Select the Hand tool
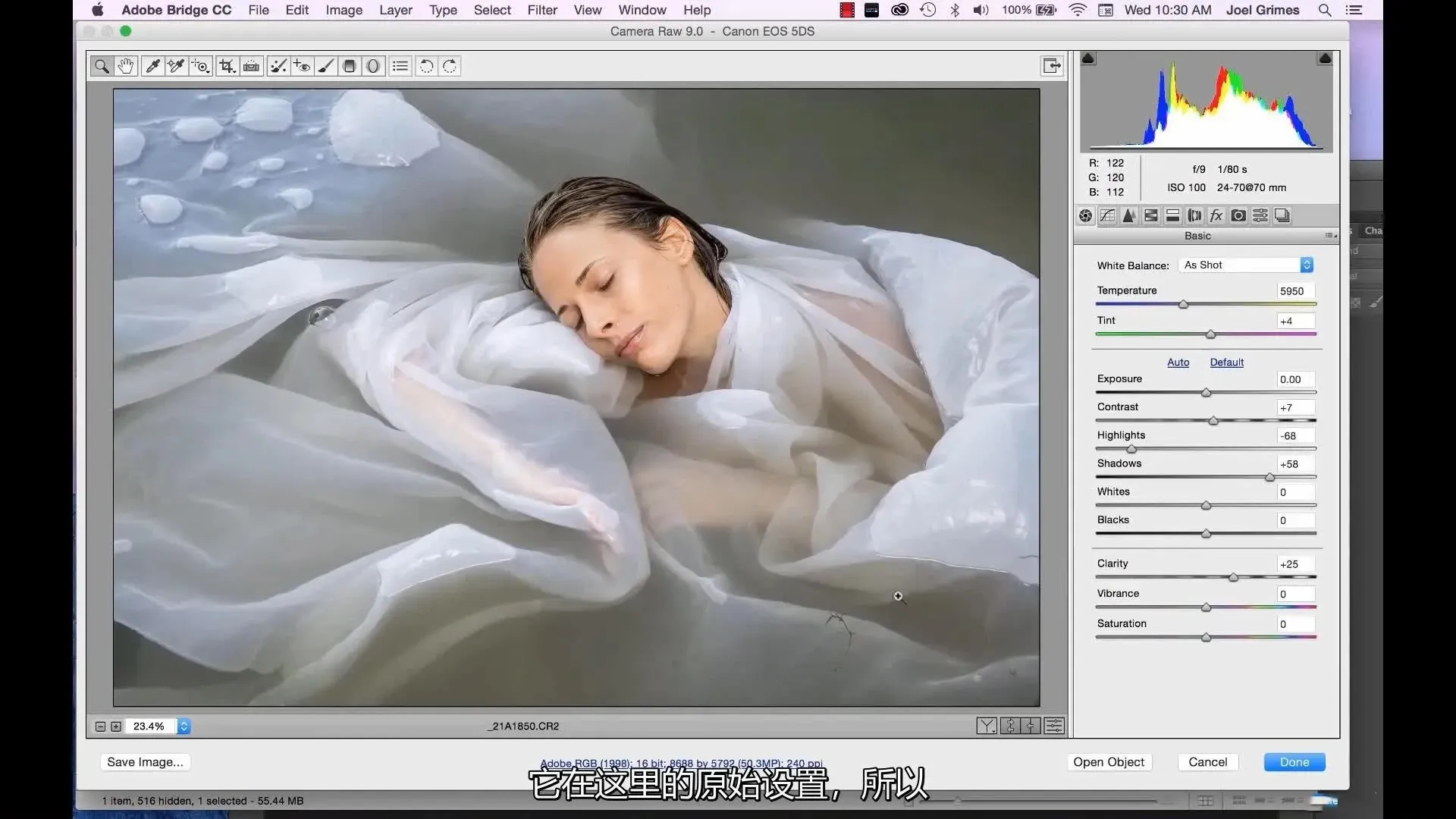This screenshot has width=1456, height=819. coord(126,66)
